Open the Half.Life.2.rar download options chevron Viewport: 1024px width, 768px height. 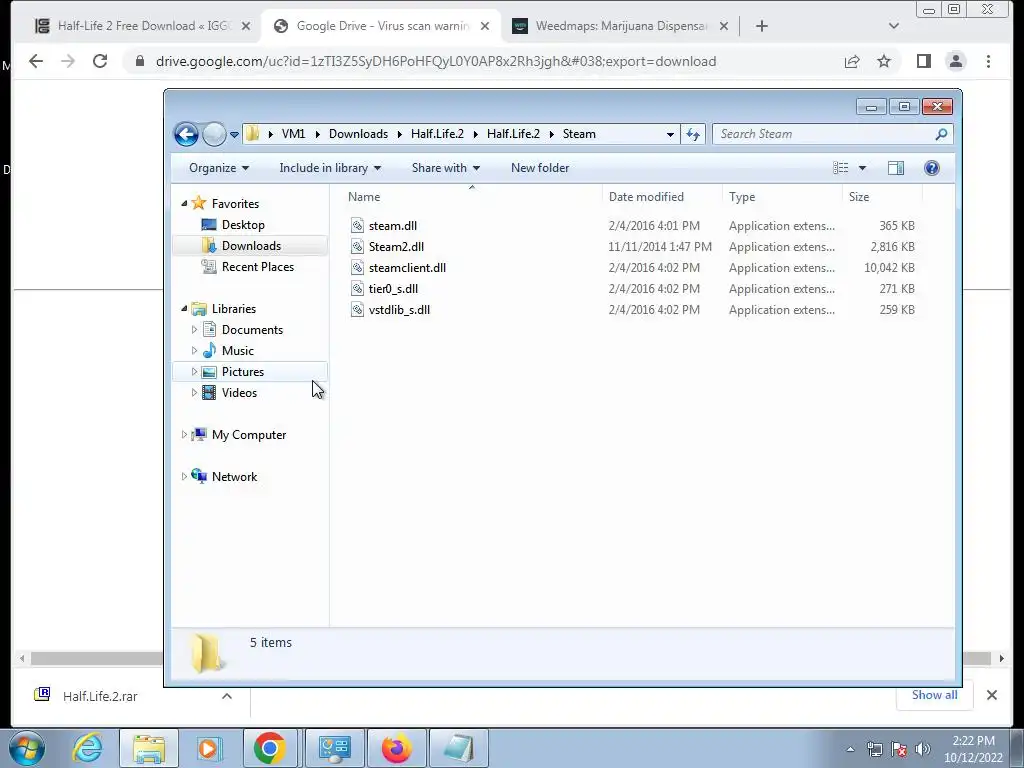[x=227, y=696]
